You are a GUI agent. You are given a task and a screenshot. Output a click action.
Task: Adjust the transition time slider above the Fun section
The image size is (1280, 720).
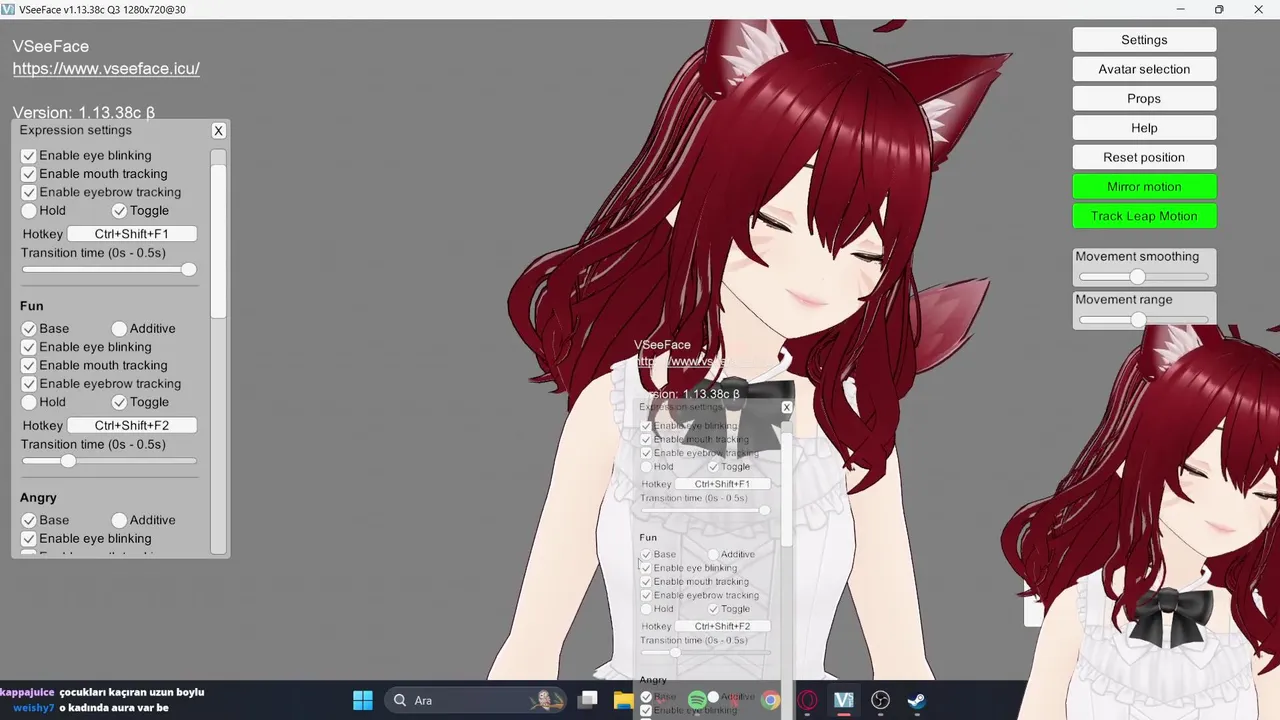tap(109, 269)
